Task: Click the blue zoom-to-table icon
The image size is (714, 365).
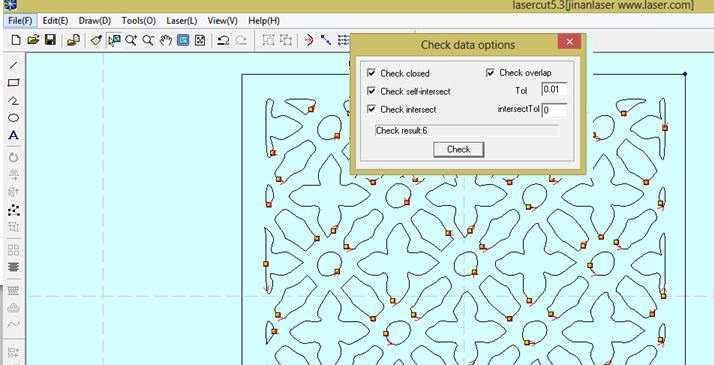Action: tap(183, 41)
